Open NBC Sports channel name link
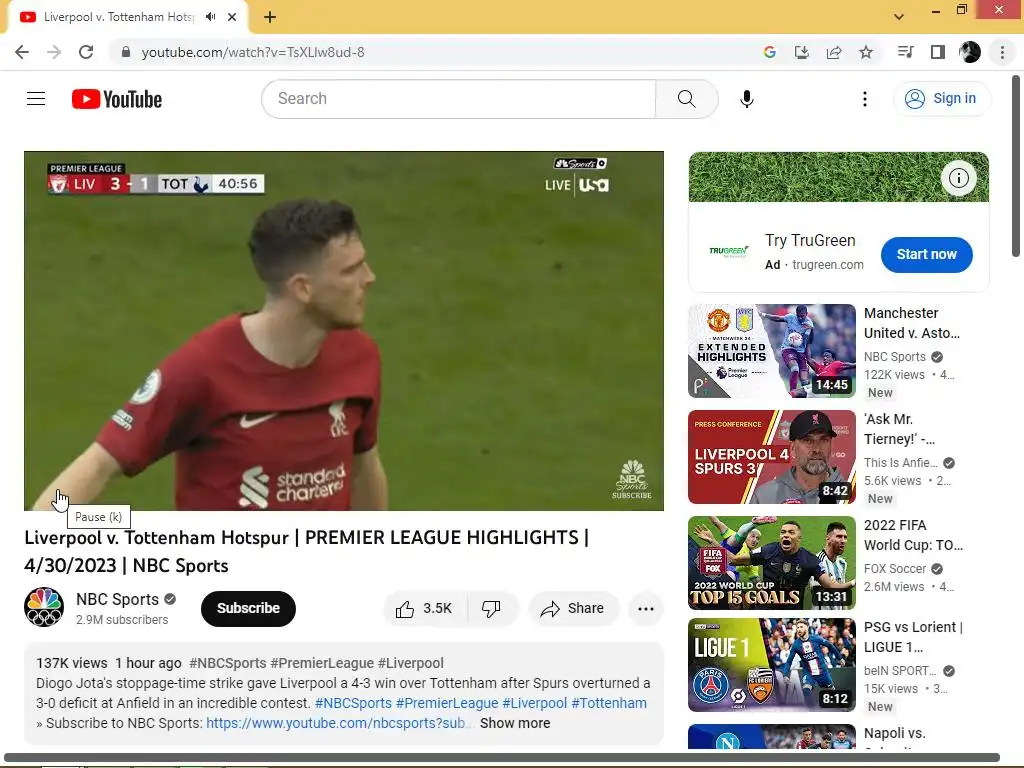Viewport: 1024px width, 768px height. point(118,599)
